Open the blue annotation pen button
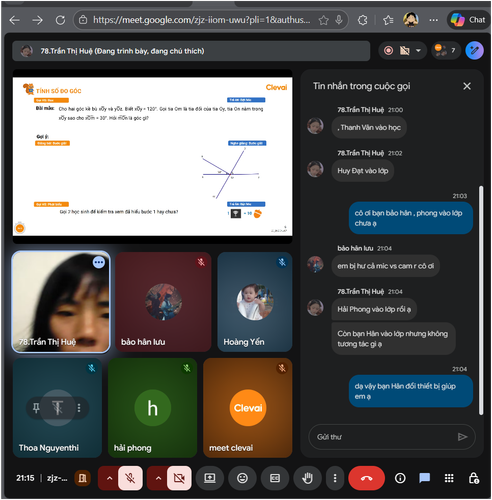 (474, 51)
